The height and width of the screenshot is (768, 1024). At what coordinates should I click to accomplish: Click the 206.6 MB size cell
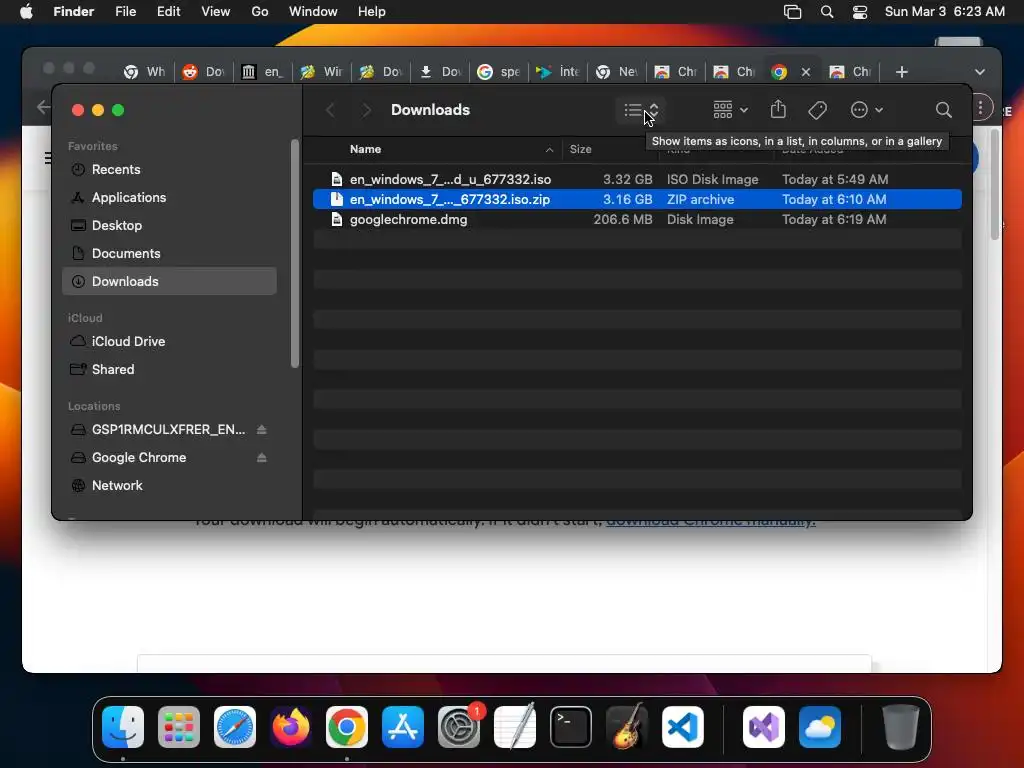tap(622, 220)
